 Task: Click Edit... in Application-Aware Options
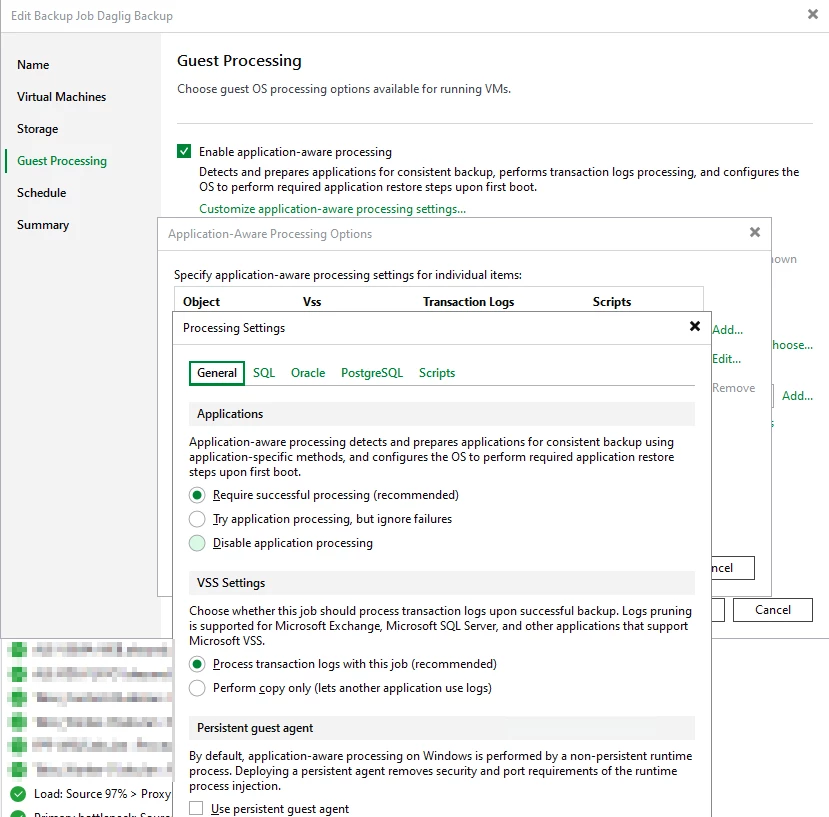click(726, 359)
